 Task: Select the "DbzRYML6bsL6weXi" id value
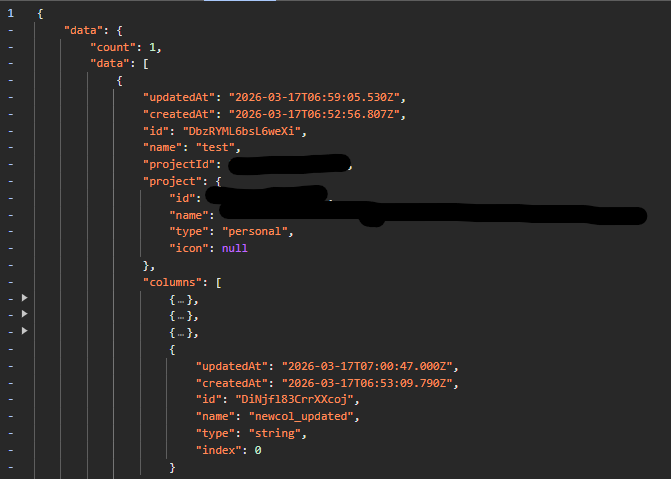coord(242,131)
